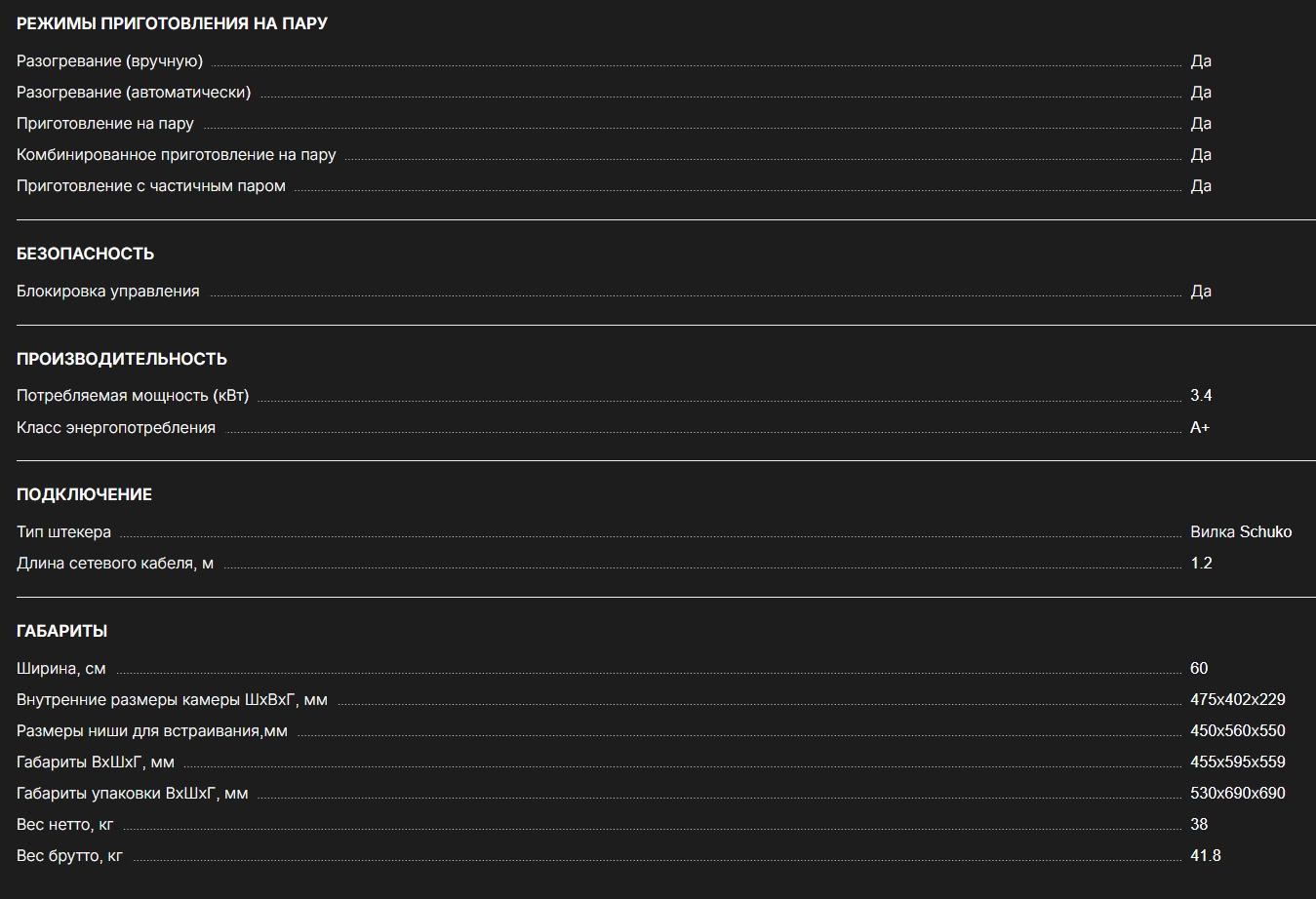The width and height of the screenshot is (1316, 899).
Task: Click the 'Режимы приготовления на пару' section heading
Action: [172, 23]
